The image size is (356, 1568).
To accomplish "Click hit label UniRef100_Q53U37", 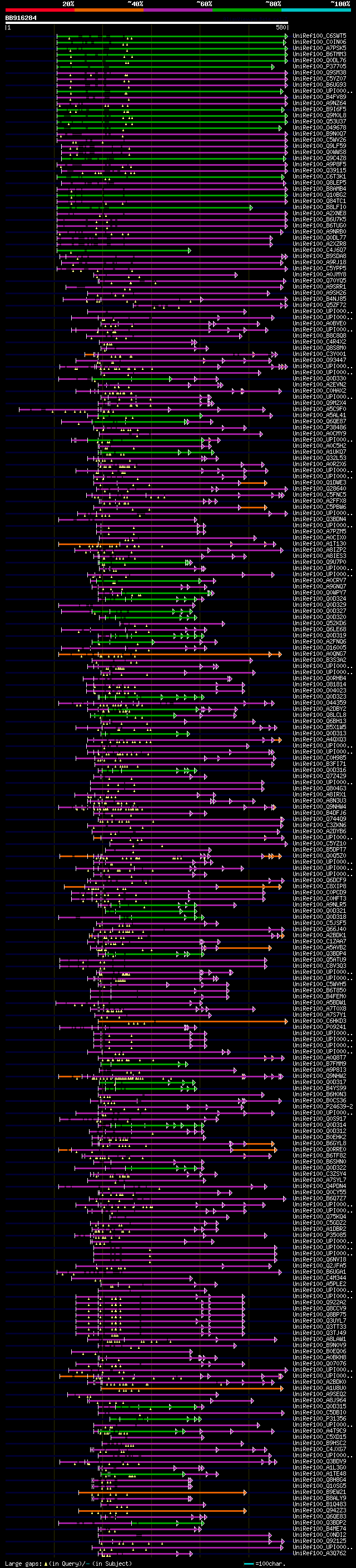I will (x=319, y=122).
